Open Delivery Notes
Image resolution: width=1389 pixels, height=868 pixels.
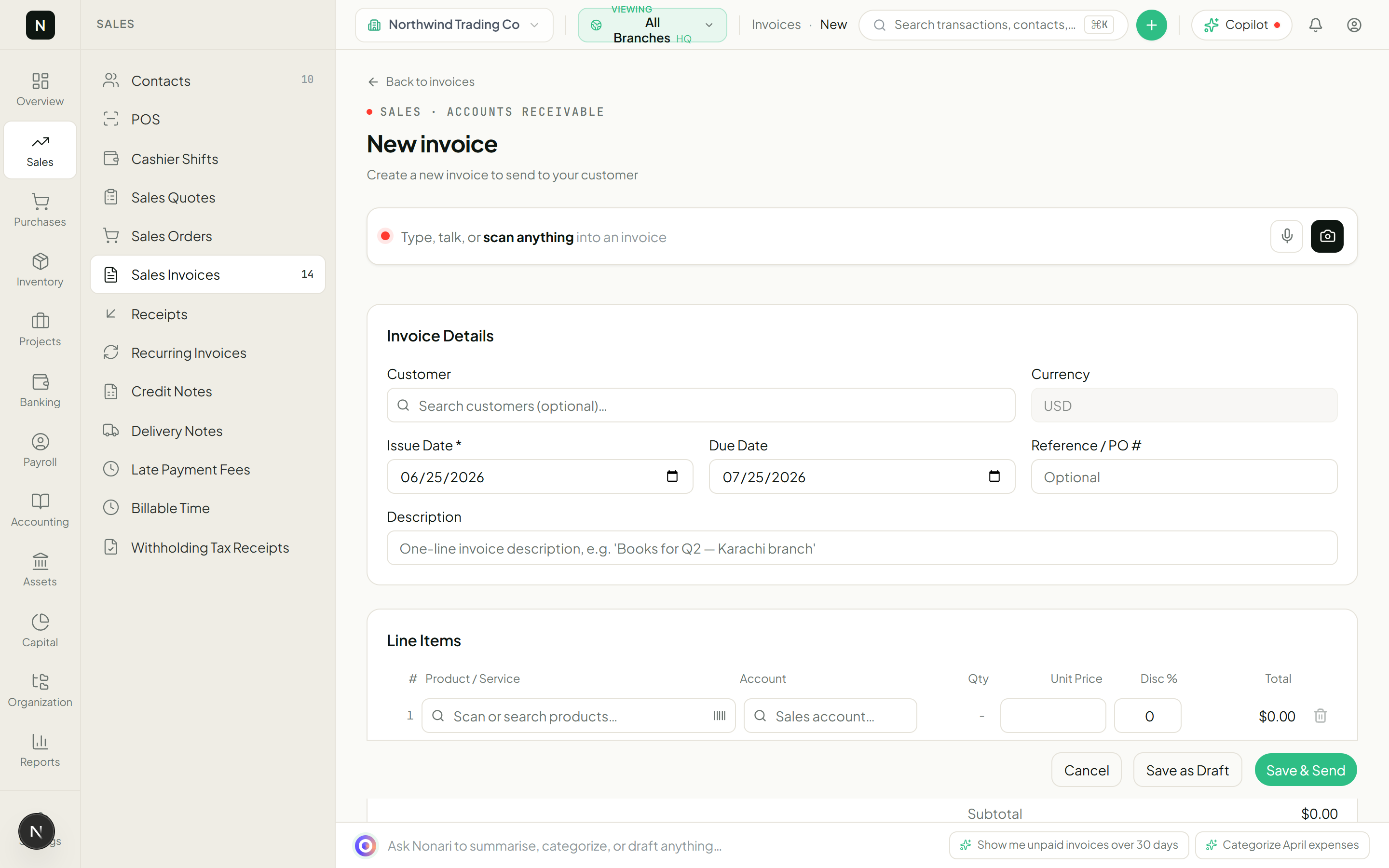[x=208, y=431]
